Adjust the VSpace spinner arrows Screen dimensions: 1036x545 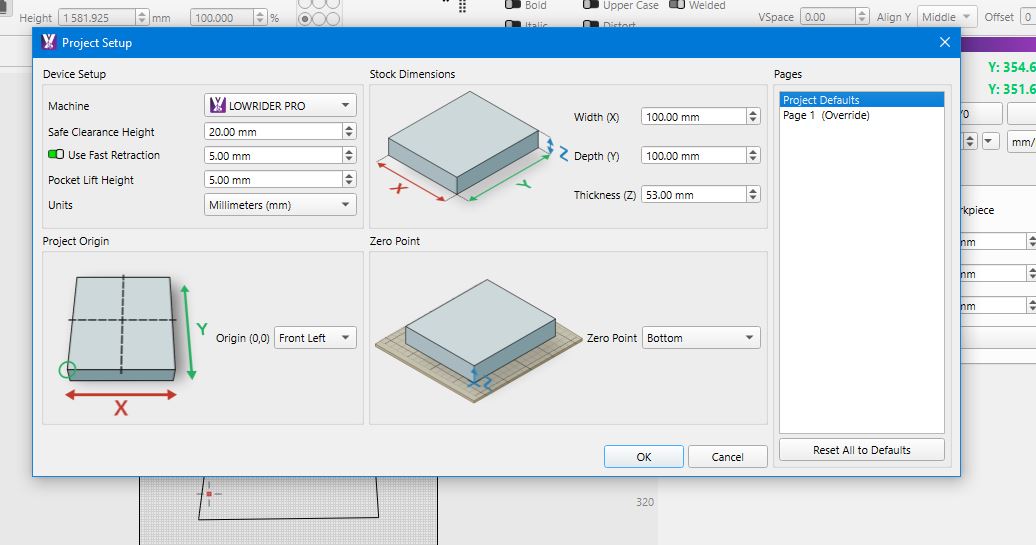coord(862,17)
